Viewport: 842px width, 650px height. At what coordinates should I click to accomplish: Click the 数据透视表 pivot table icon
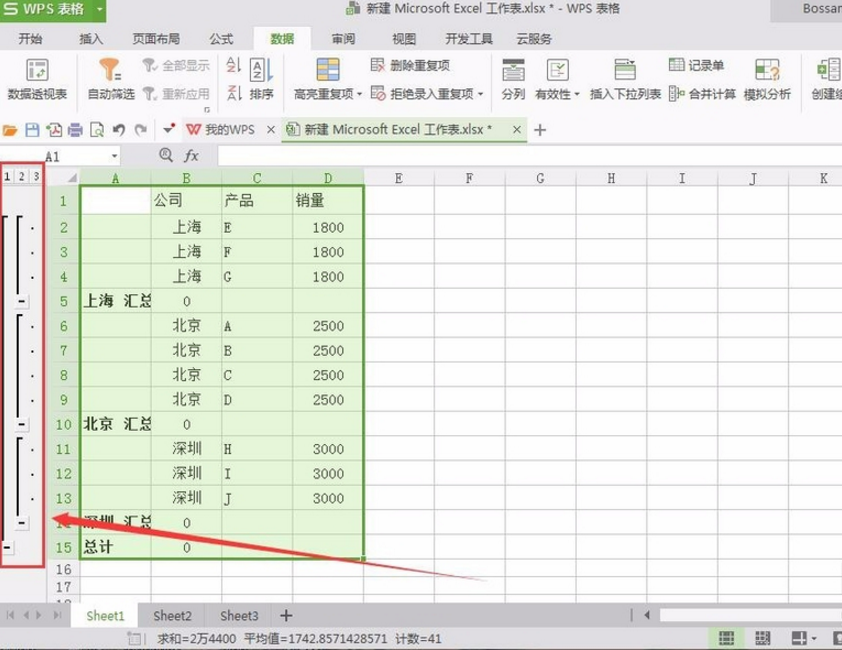tap(37, 71)
